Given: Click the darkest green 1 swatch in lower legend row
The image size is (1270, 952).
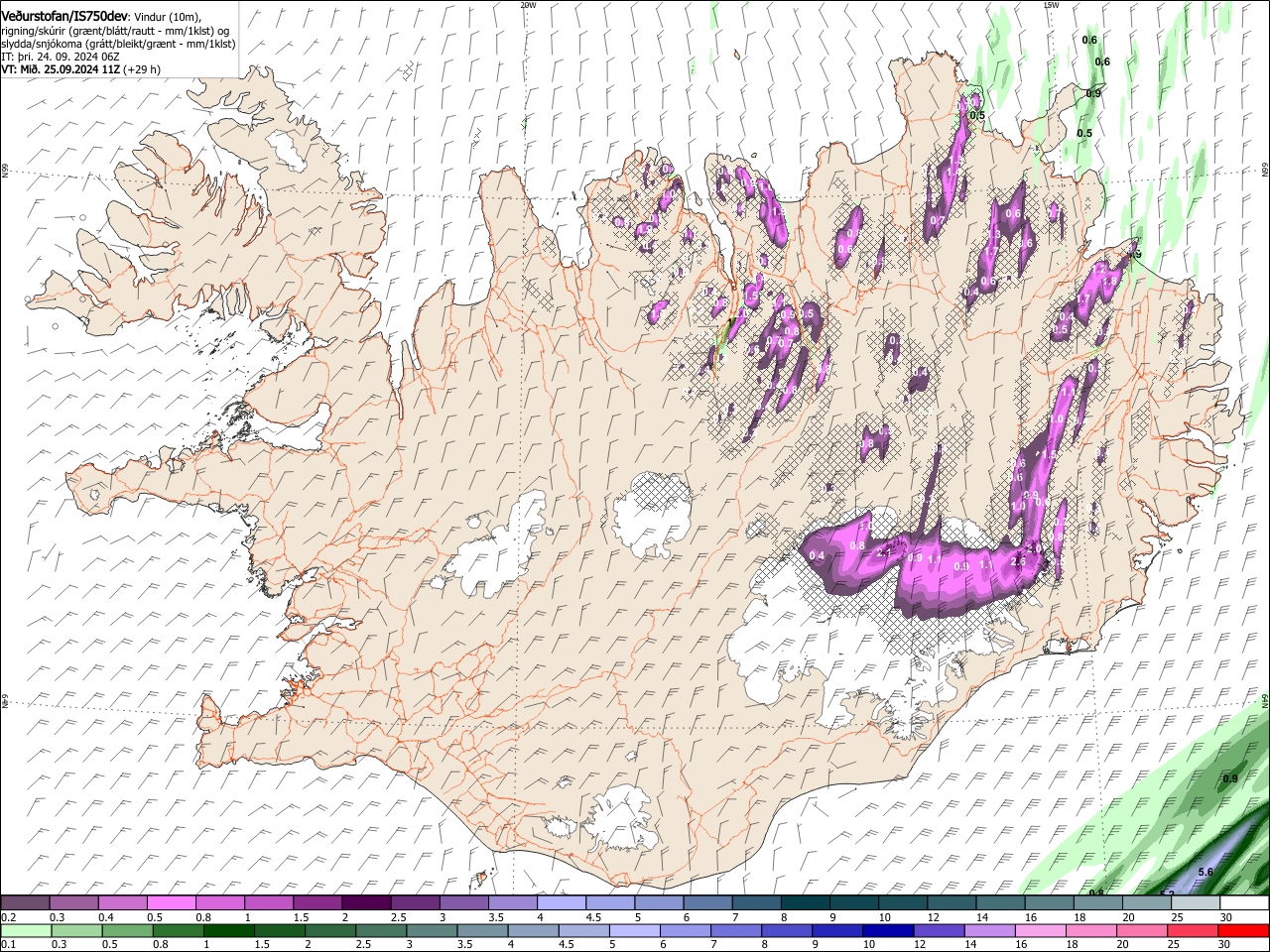Looking at the screenshot, I should pyautogui.click(x=229, y=931).
